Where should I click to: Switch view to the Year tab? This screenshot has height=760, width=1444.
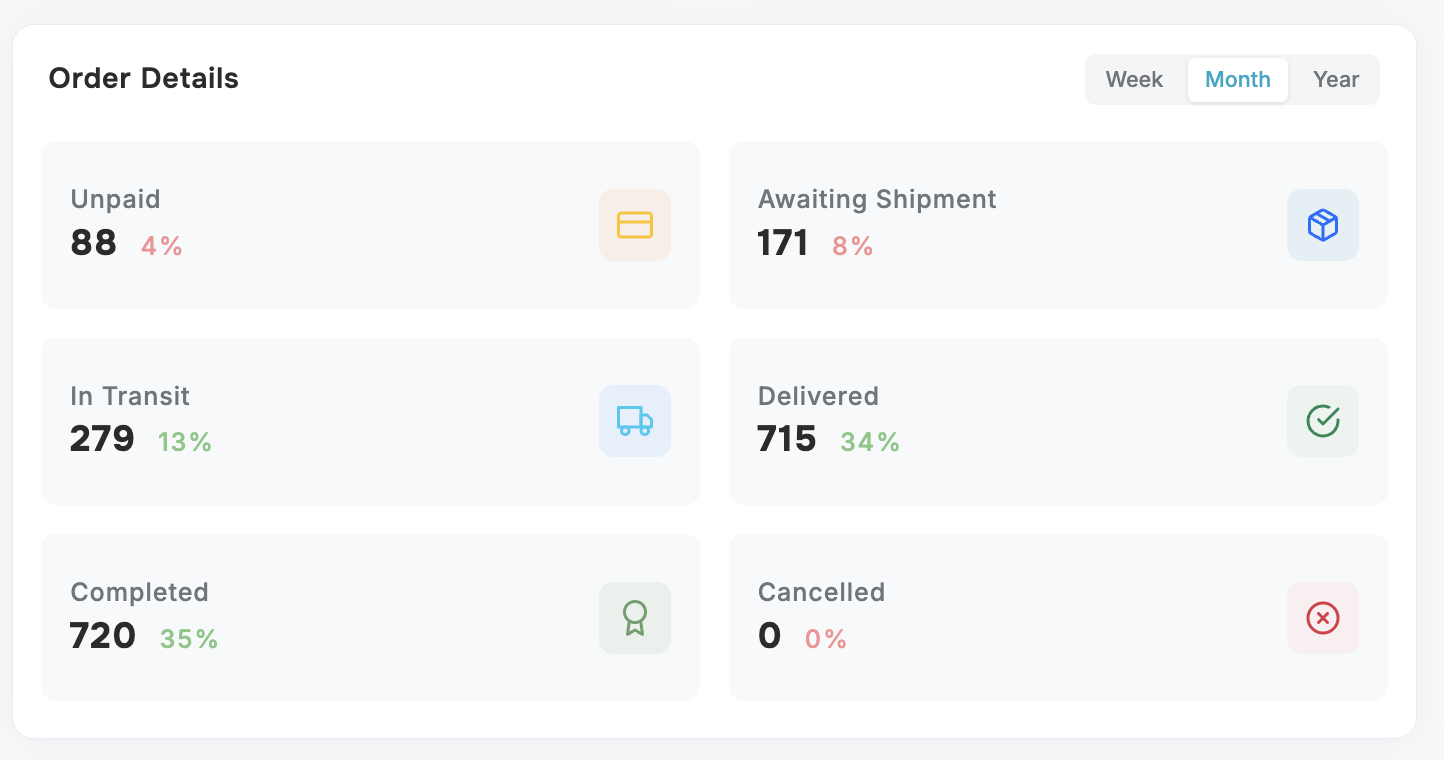click(x=1336, y=80)
